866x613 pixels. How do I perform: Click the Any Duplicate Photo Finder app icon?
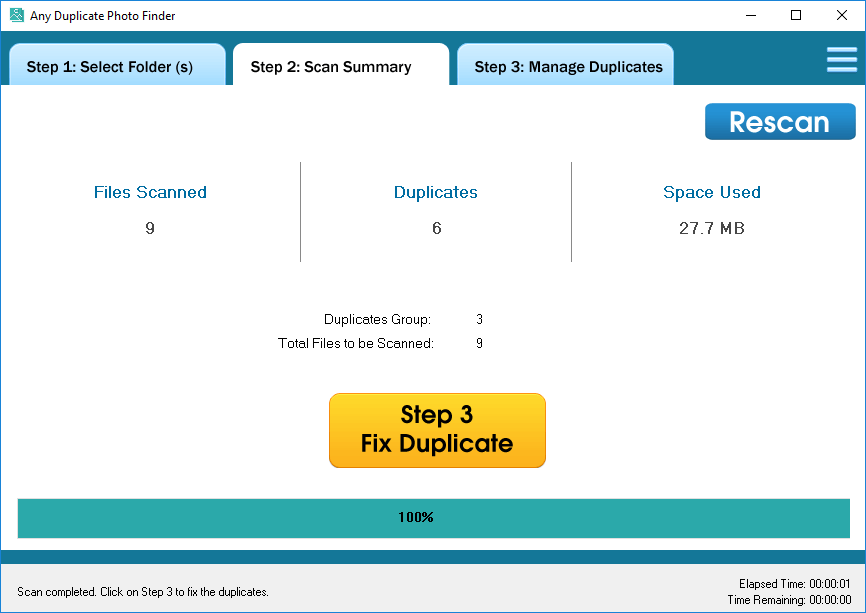point(17,15)
